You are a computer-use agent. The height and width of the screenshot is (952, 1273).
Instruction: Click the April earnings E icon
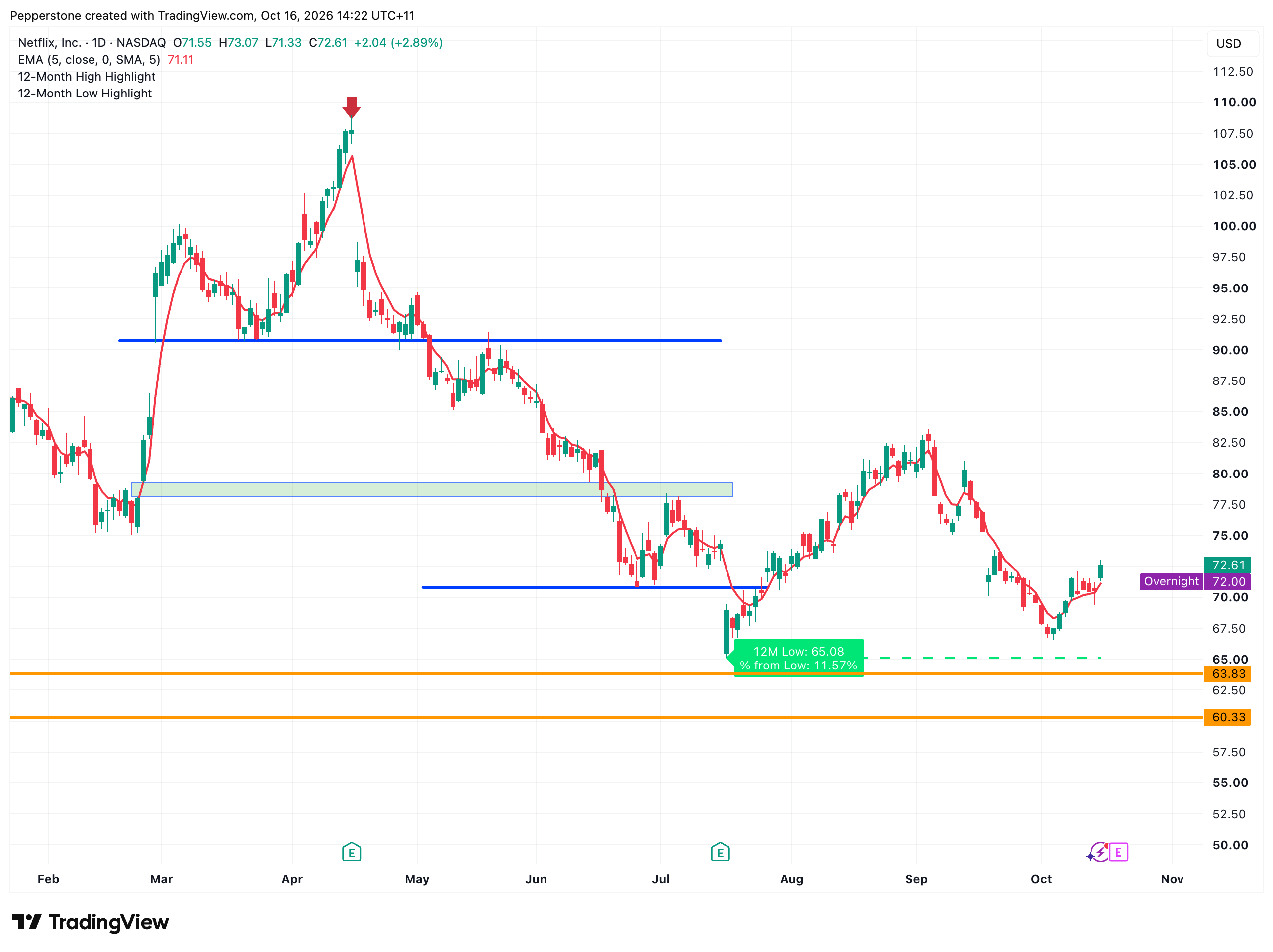tap(351, 852)
